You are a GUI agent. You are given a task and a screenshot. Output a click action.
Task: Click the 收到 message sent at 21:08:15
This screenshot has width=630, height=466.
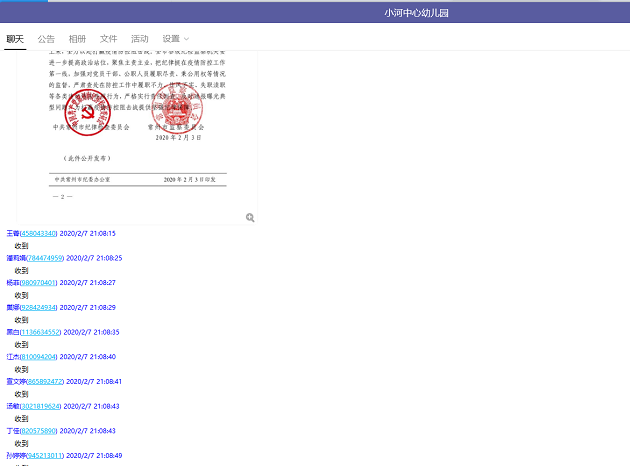[21, 246]
